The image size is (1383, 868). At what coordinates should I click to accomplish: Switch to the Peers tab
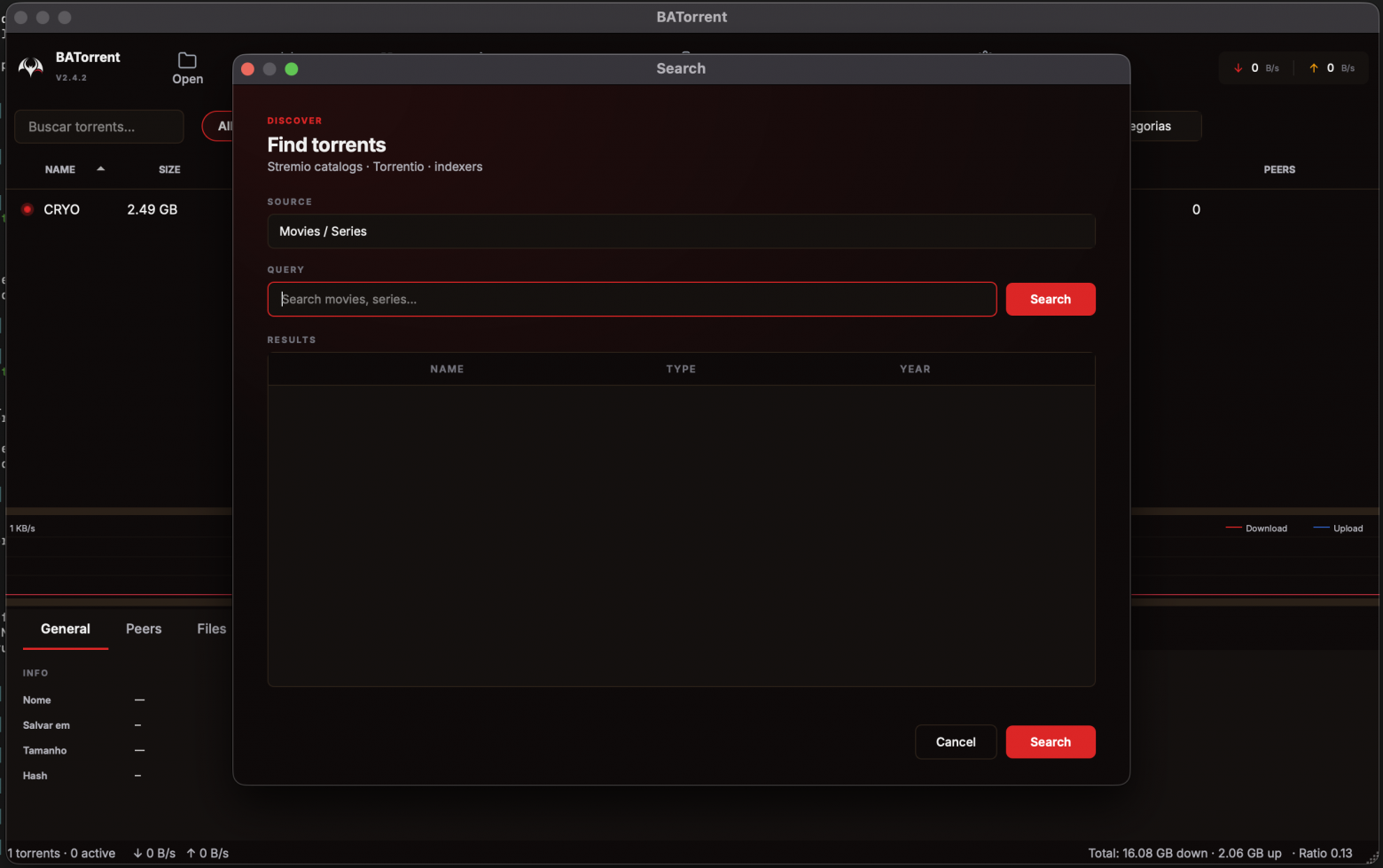tap(144, 629)
